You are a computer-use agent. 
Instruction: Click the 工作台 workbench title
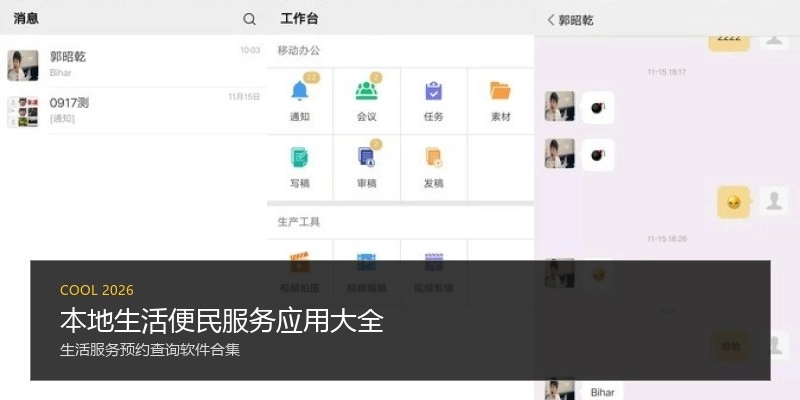coord(299,19)
